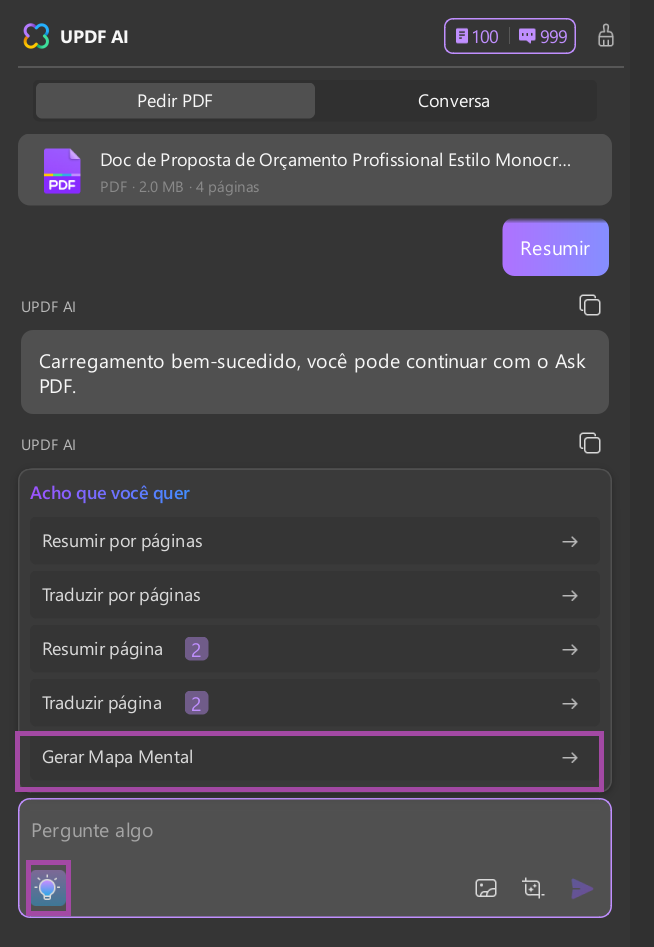
Task: Click the UPDF AI logo
Action: (36, 36)
